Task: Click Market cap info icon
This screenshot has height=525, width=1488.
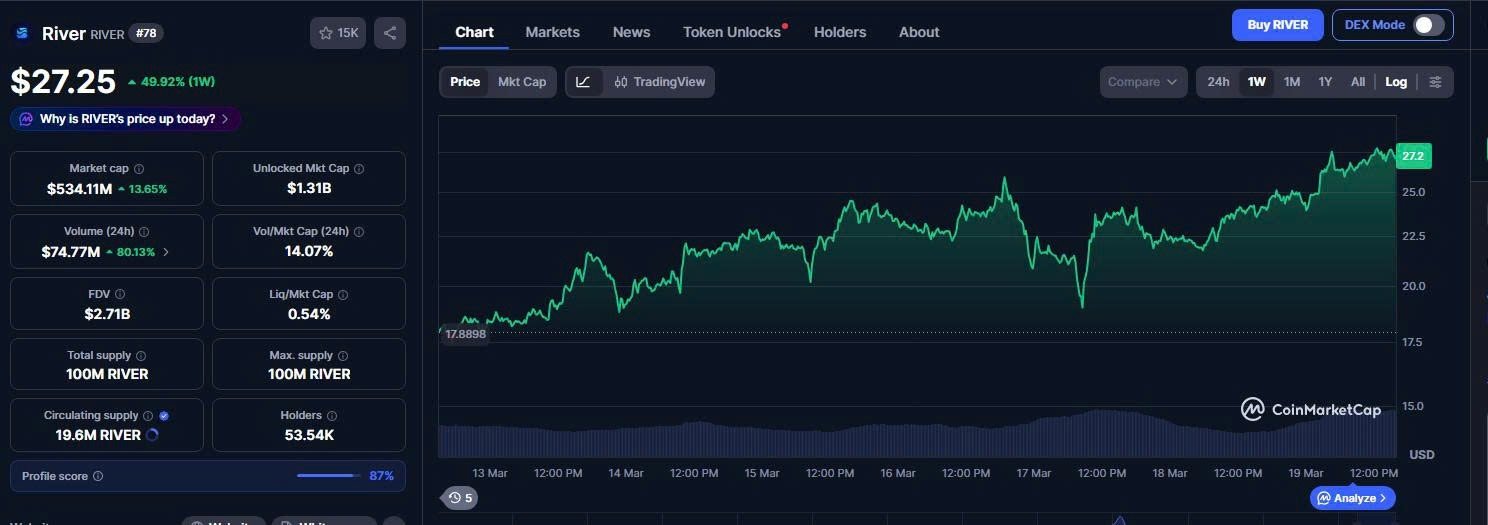Action: pos(139,169)
